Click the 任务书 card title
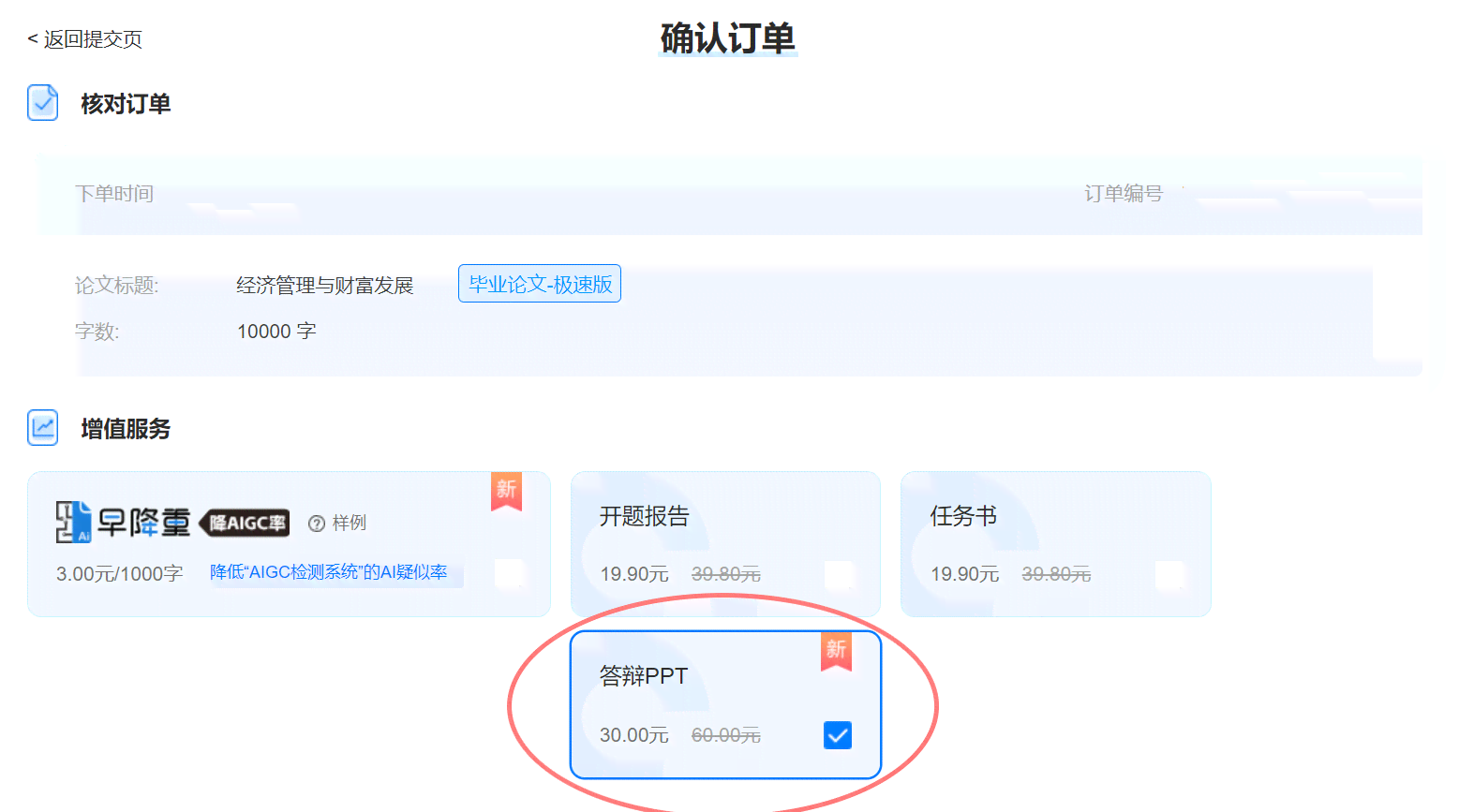Screen dimensions: 1474x812 point(963,516)
